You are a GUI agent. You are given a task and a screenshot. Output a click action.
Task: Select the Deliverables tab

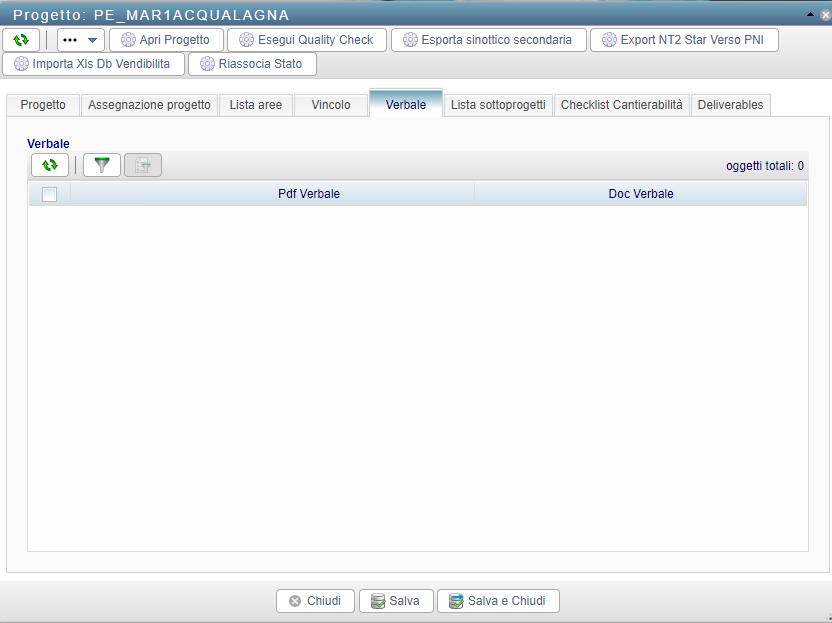pos(730,105)
